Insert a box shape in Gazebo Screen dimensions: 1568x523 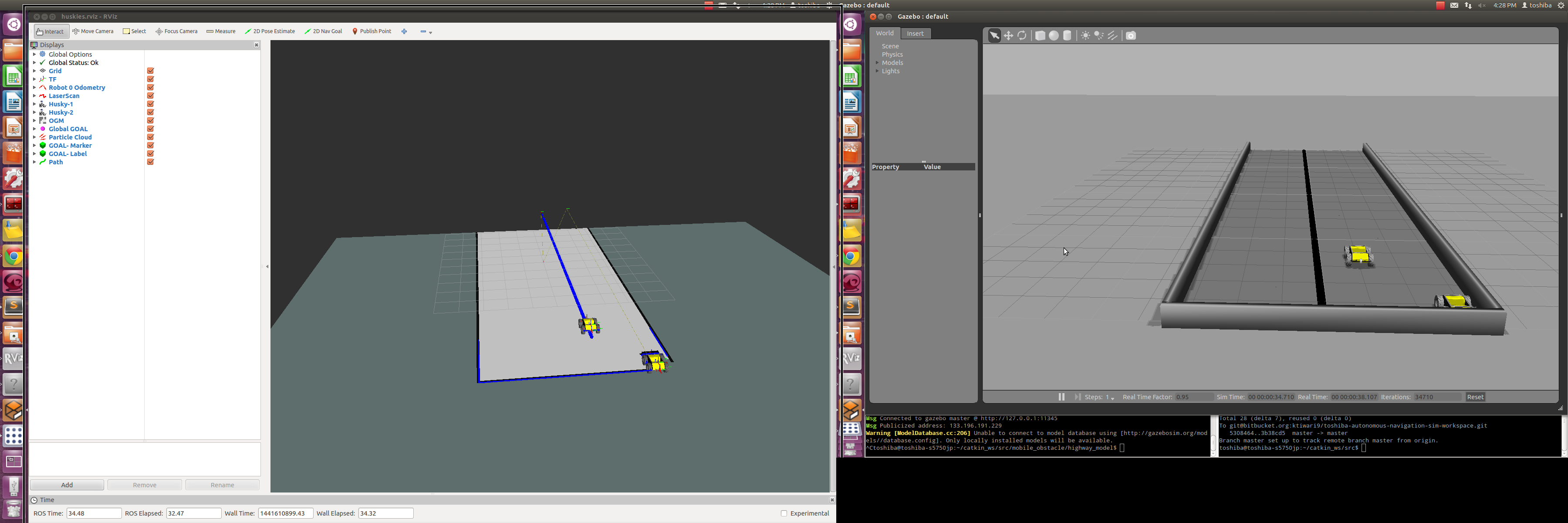point(1040,36)
